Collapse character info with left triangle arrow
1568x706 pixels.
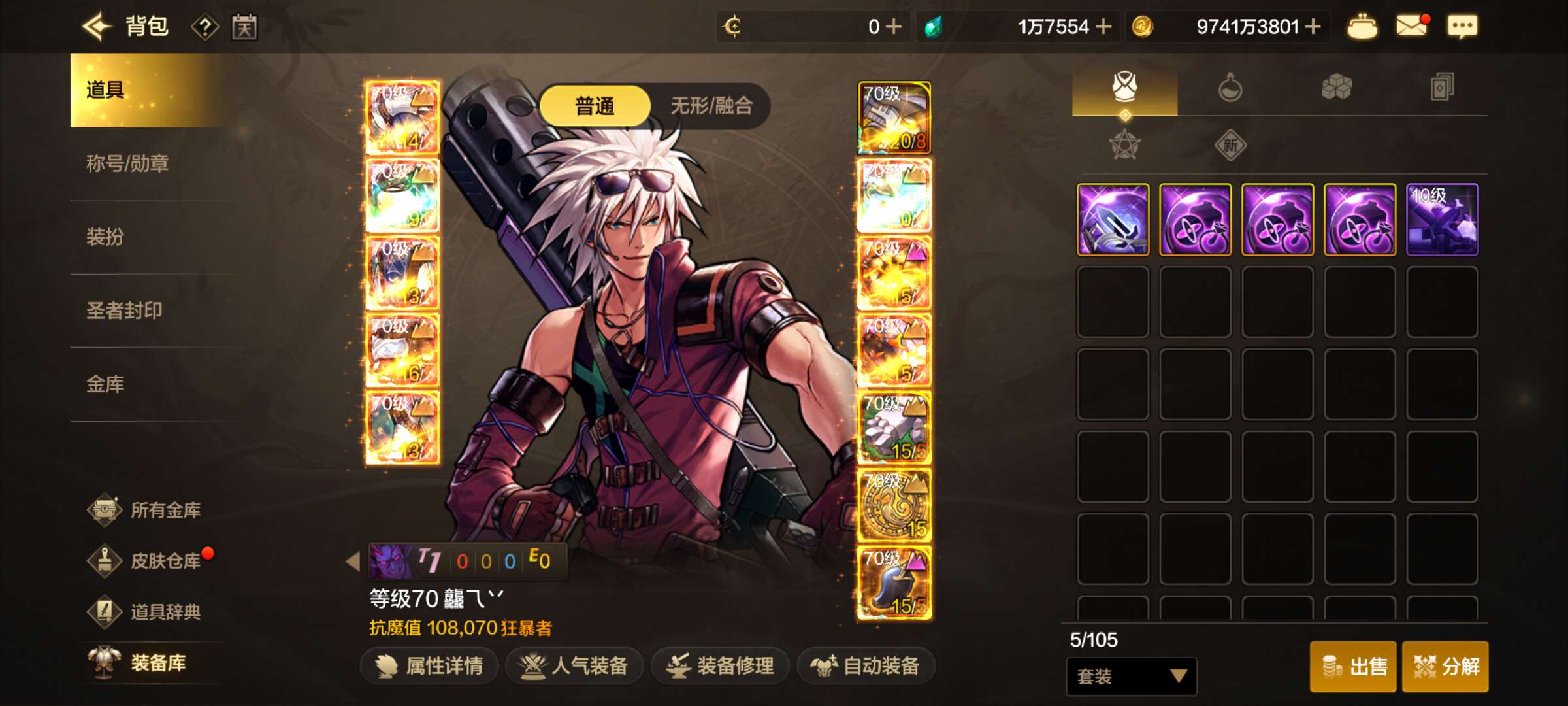(x=353, y=561)
